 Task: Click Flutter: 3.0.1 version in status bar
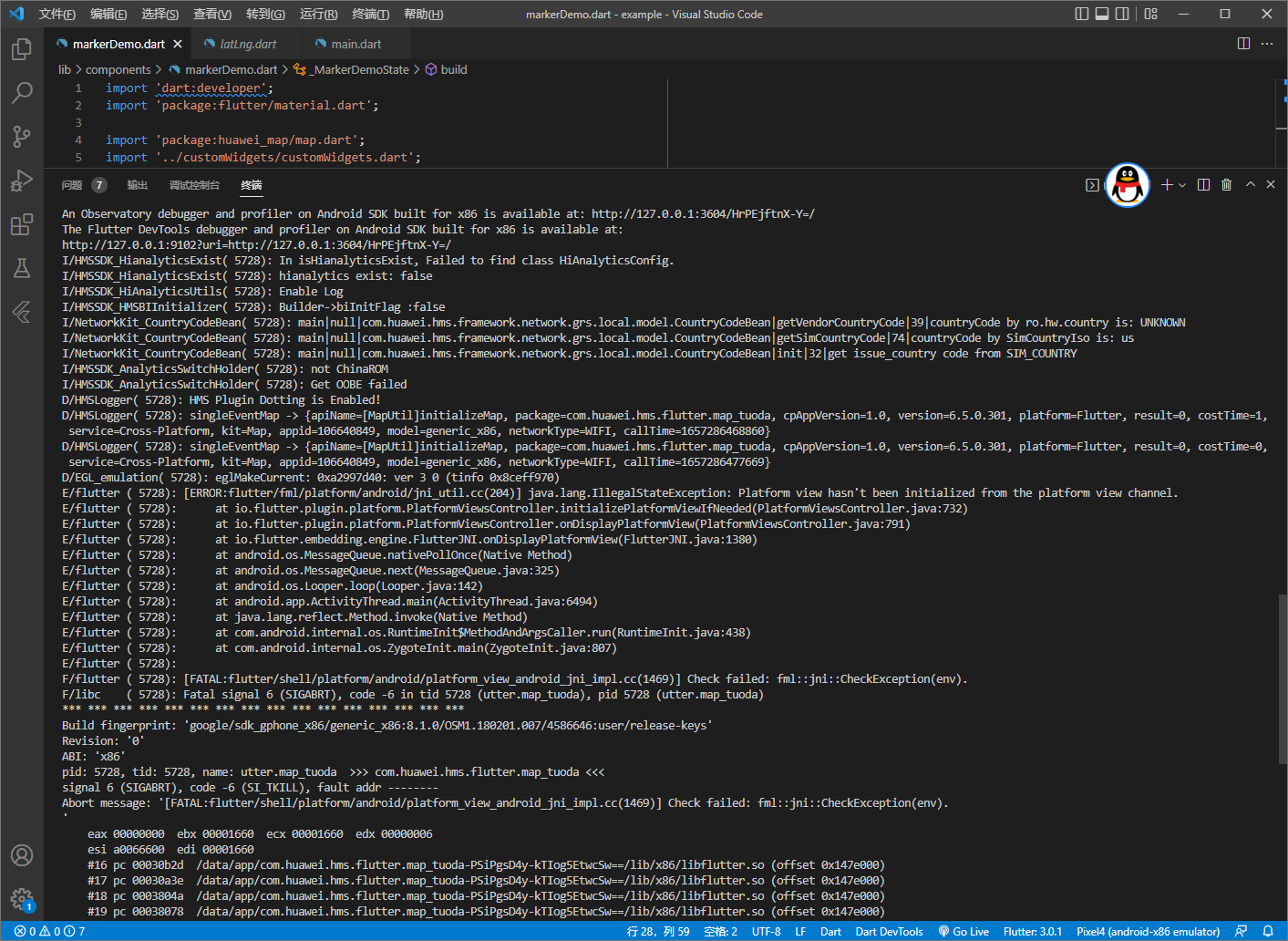click(x=1033, y=932)
